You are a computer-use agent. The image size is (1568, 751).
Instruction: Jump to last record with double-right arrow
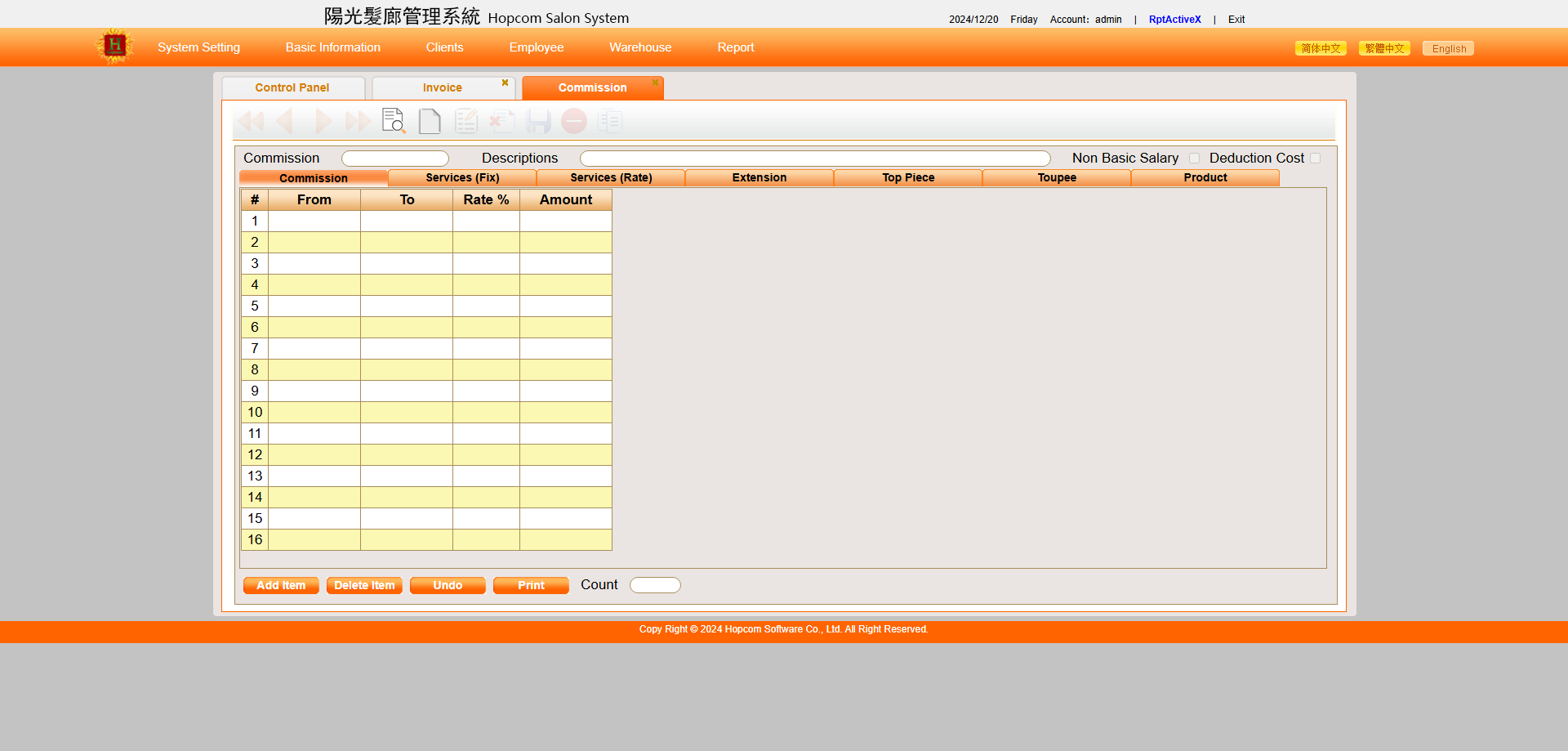point(358,121)
